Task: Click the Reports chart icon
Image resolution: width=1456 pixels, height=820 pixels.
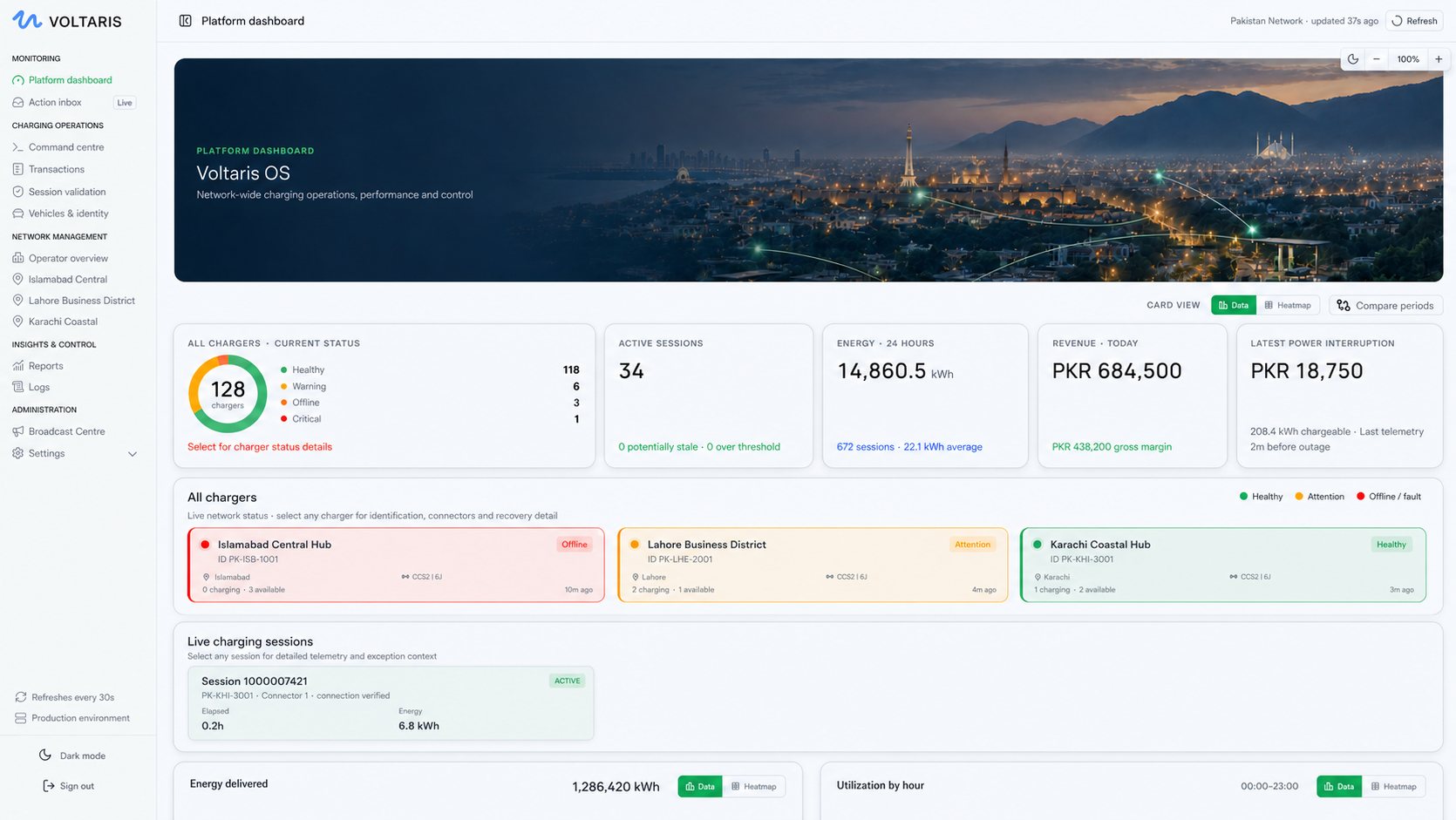Action: (18, 366)
